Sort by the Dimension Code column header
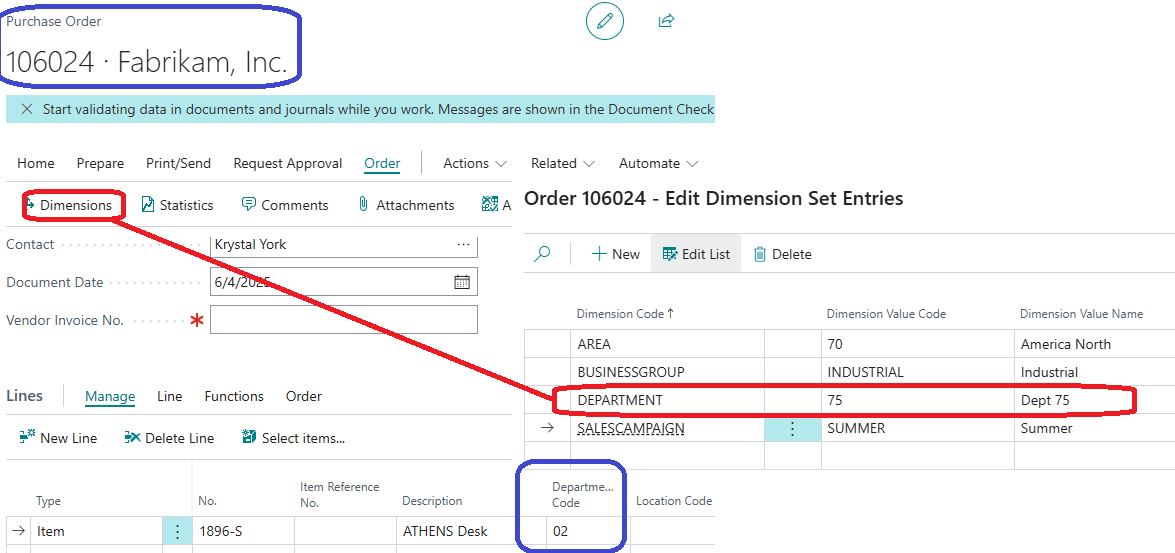This screenshot has height=553, width=1175. [x=626, y=314]
